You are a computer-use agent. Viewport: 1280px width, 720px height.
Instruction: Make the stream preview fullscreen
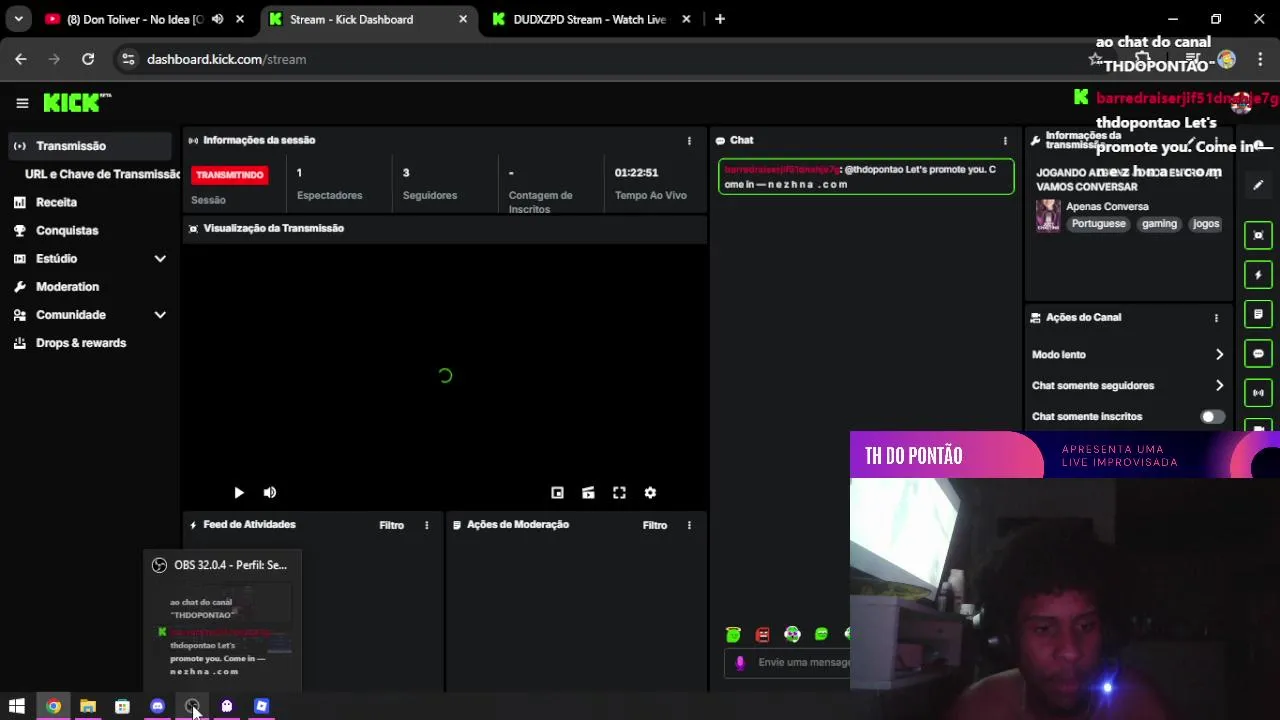[x=619, y=493]
